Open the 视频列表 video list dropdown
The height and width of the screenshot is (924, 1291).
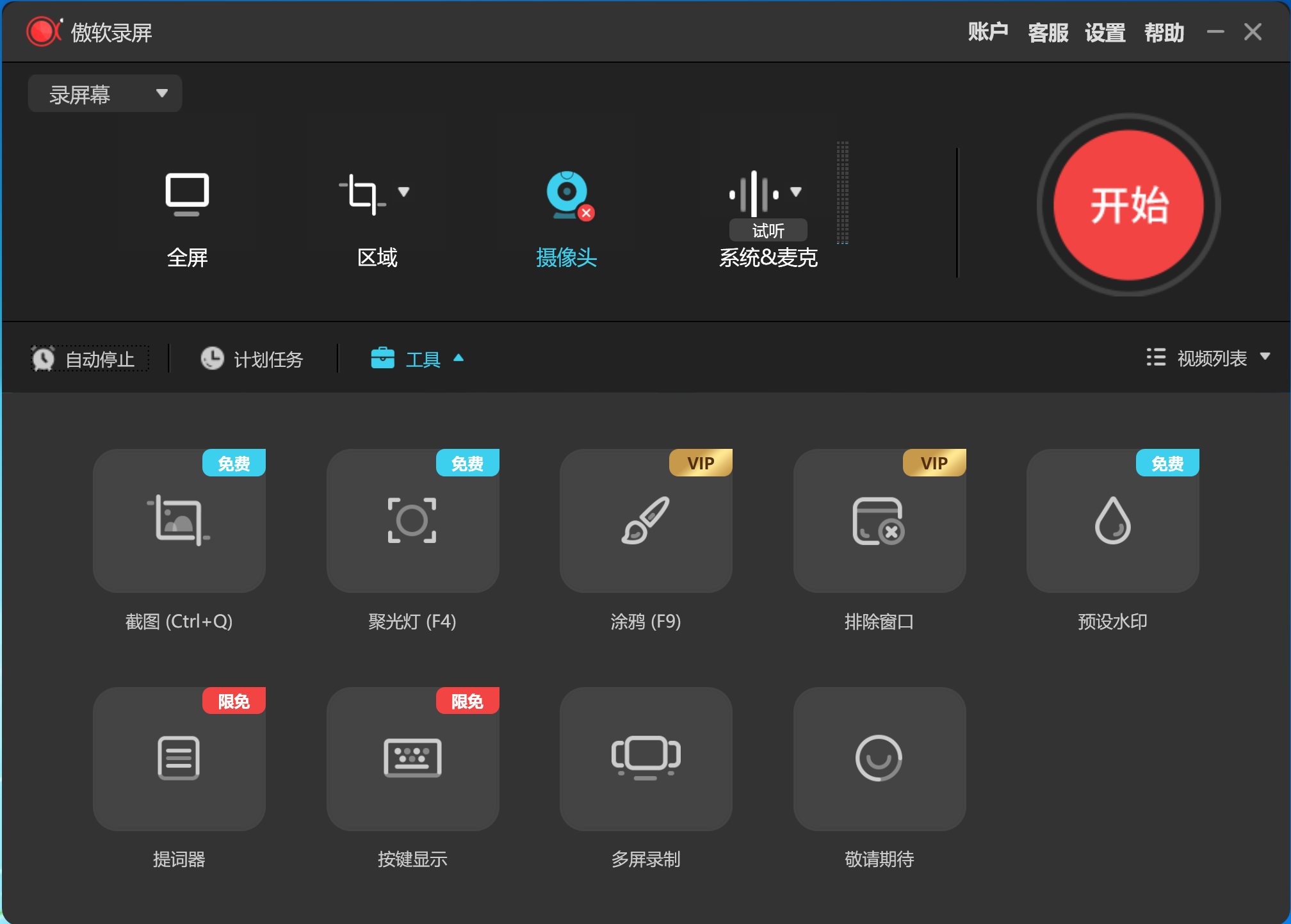tap(1210, 357)
